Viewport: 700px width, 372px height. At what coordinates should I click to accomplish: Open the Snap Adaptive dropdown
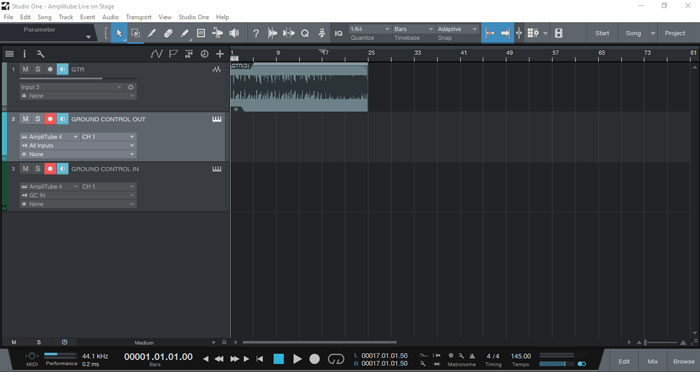pos(457,29)
